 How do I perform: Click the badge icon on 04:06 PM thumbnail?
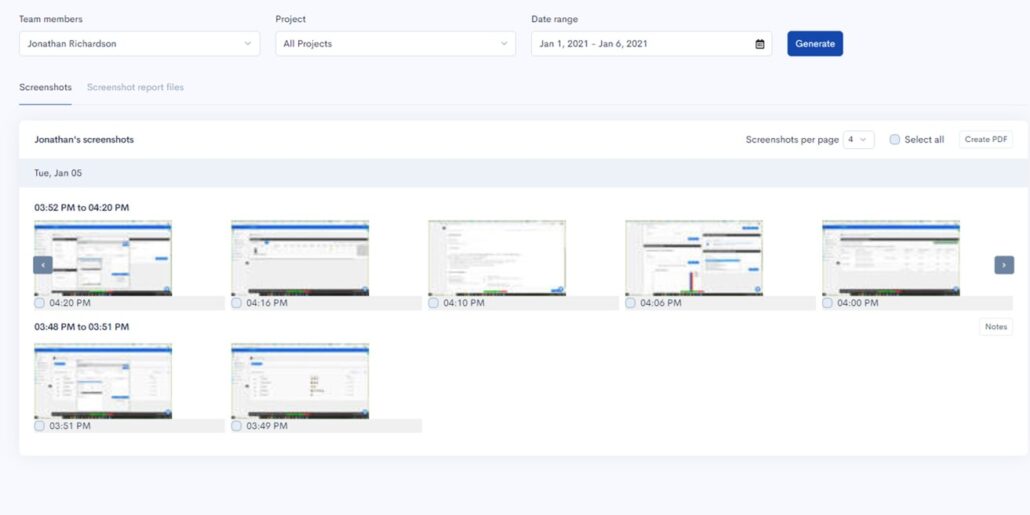coord(757,290)
